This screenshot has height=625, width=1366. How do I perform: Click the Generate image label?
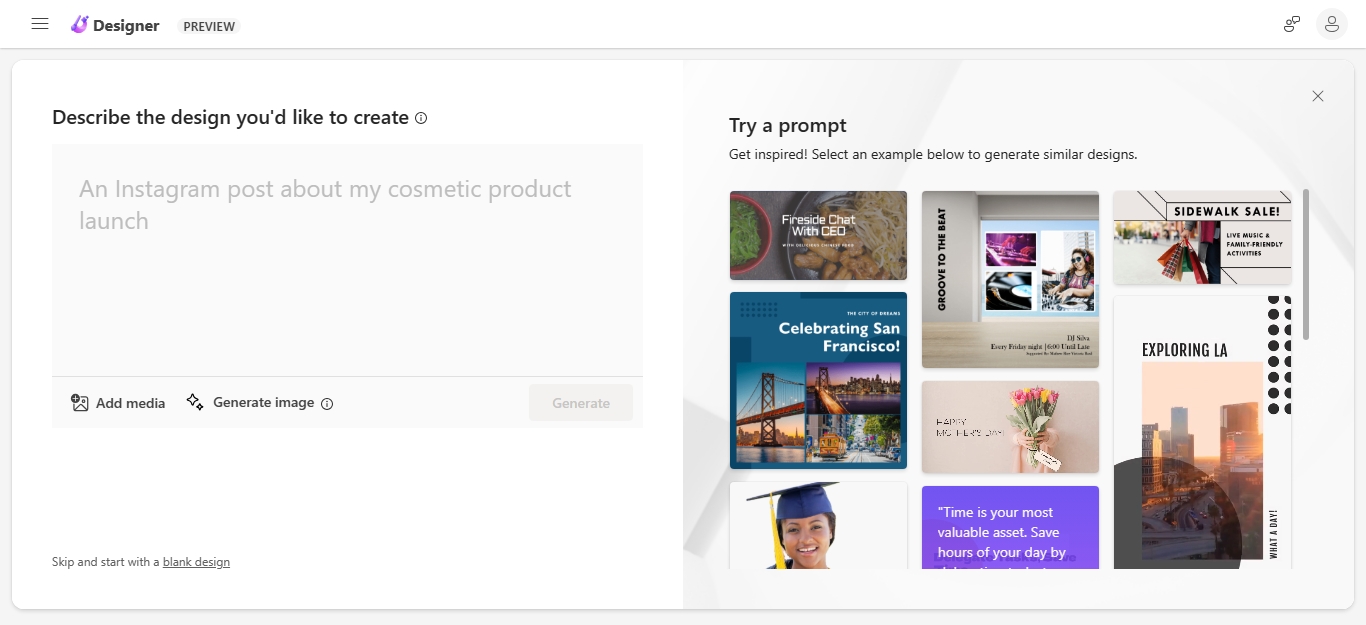pos(264,402)
